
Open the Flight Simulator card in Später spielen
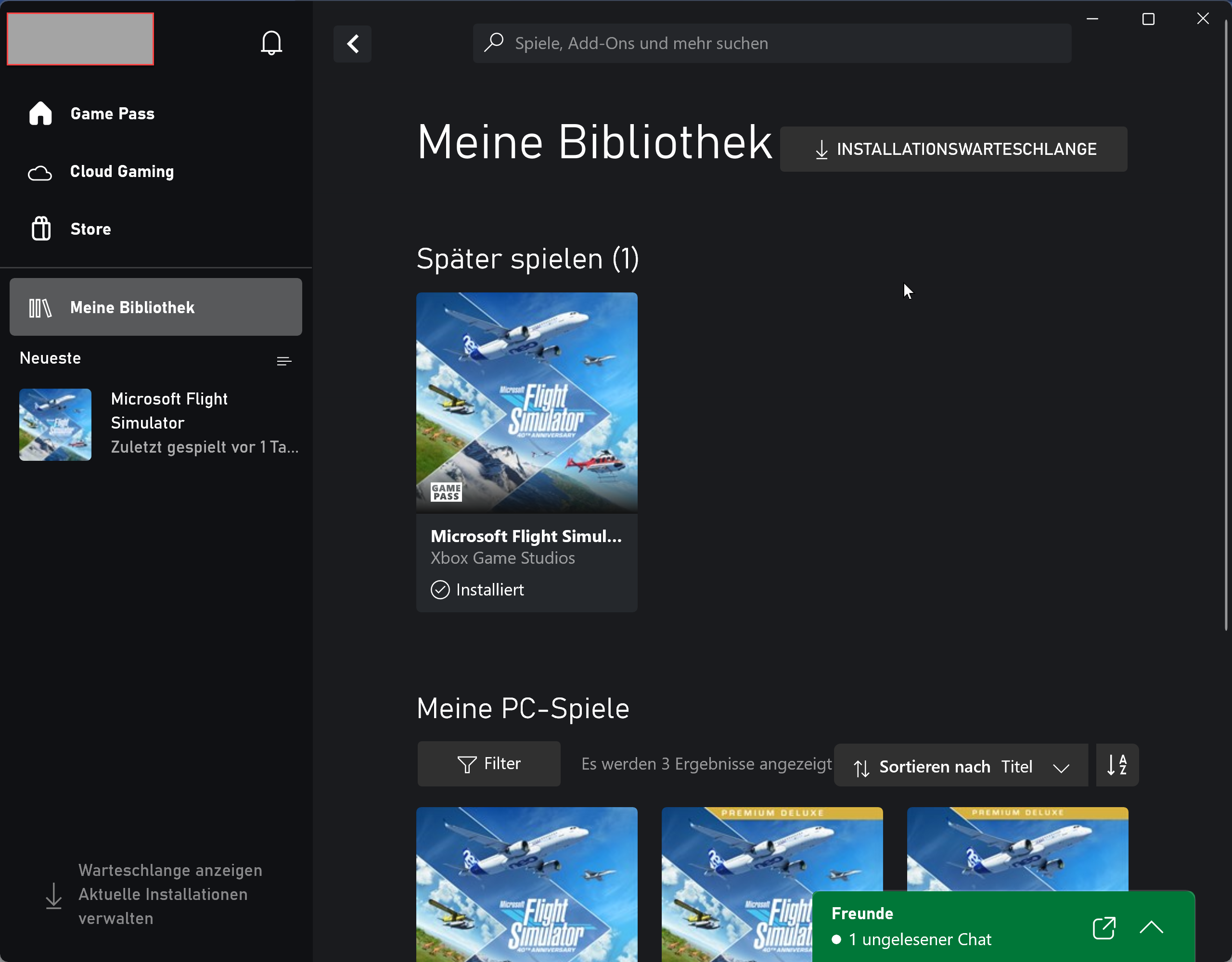point(526,451)
